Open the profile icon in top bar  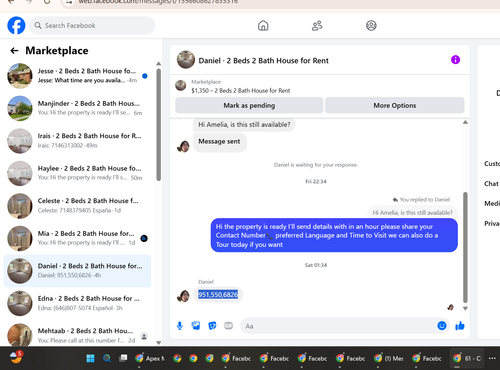pos(371,25)
